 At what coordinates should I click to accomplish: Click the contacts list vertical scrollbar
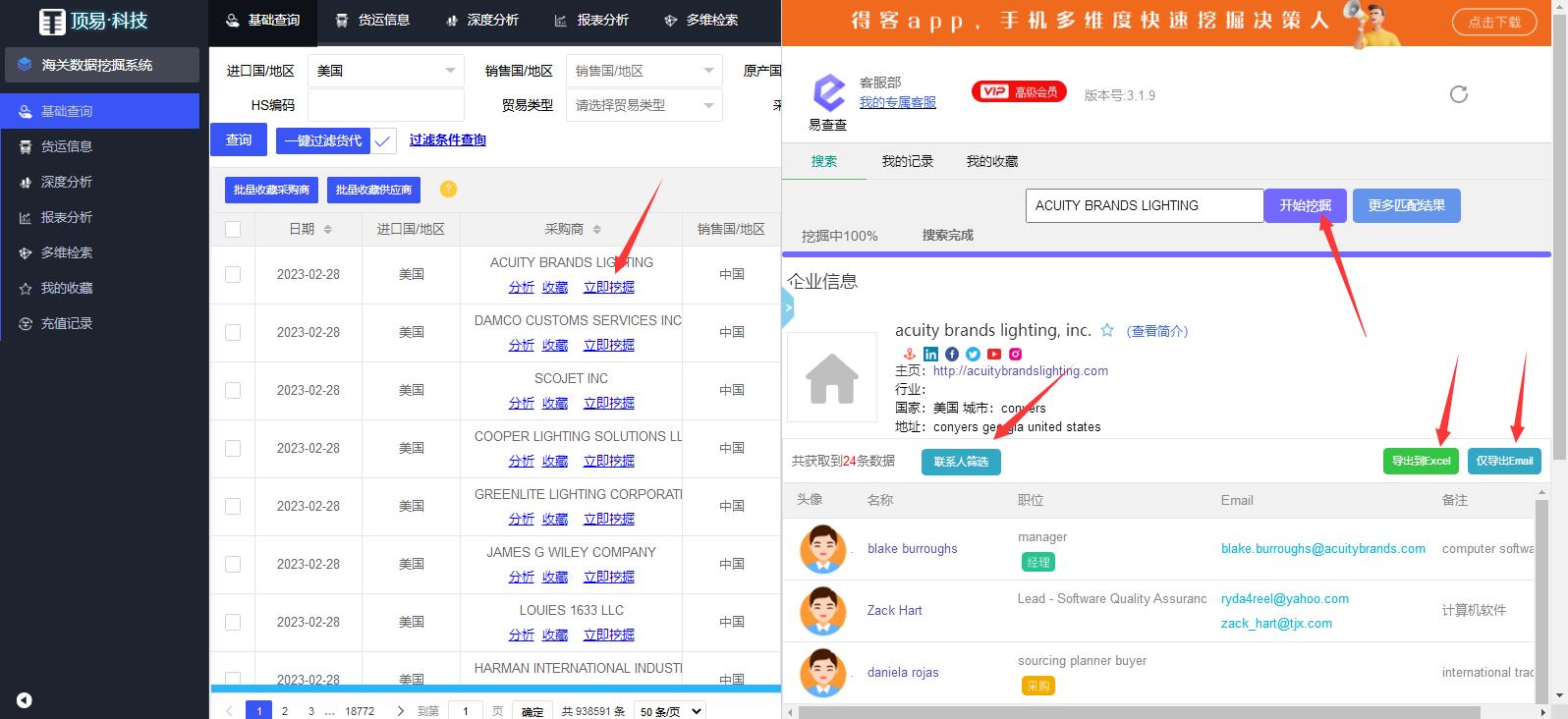(1541, 594)
